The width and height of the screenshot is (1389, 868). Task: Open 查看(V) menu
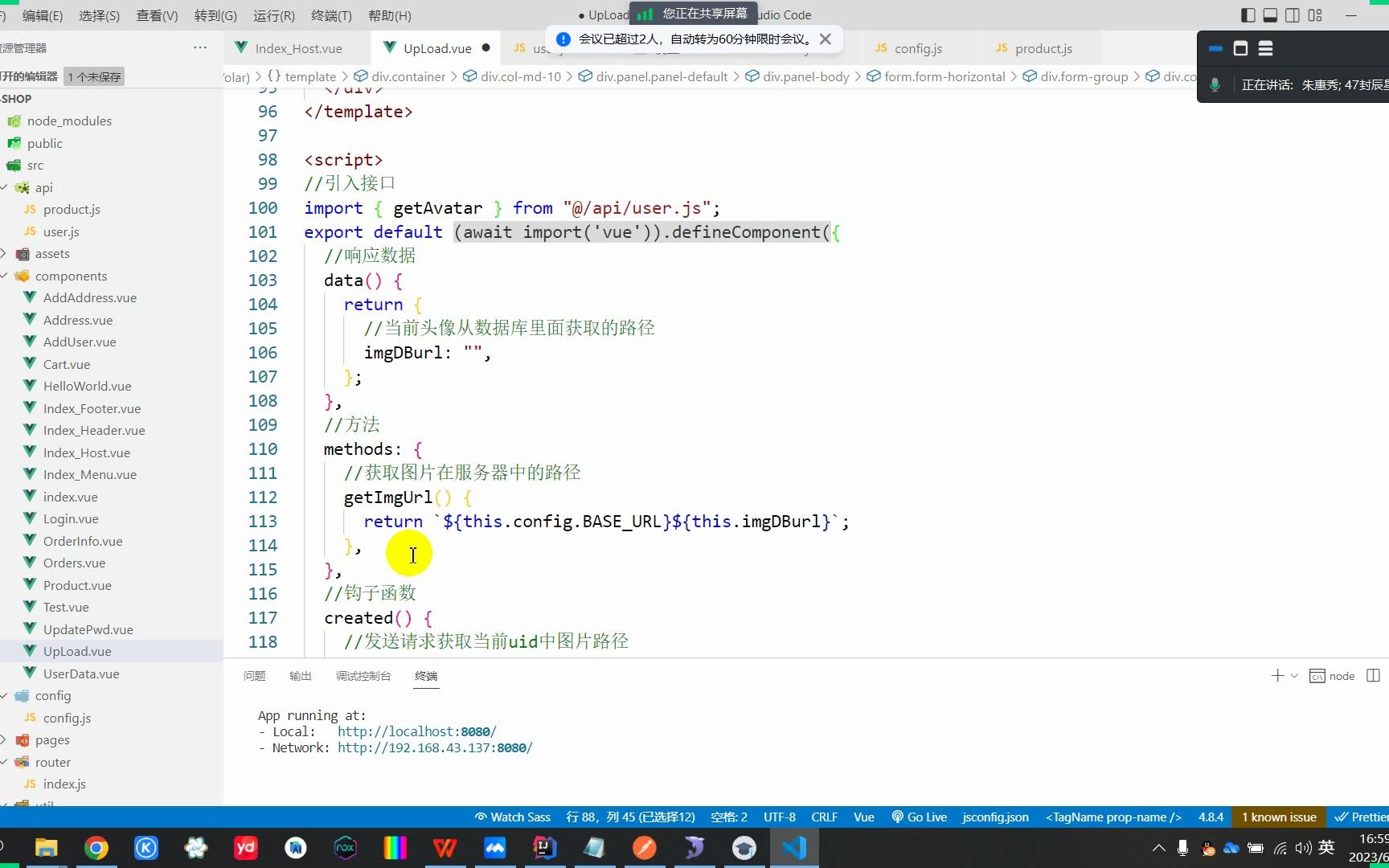pyautogui.click(x=157, y=15)
